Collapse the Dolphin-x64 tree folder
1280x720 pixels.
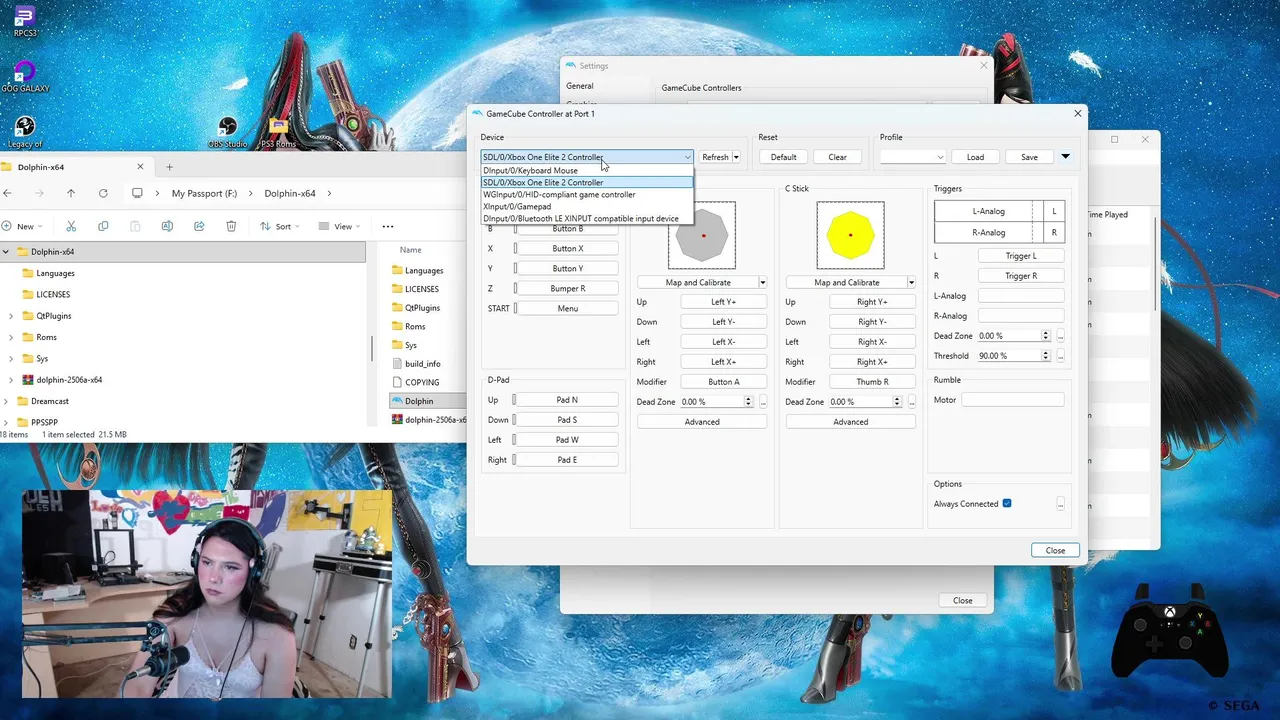point(6,252)
